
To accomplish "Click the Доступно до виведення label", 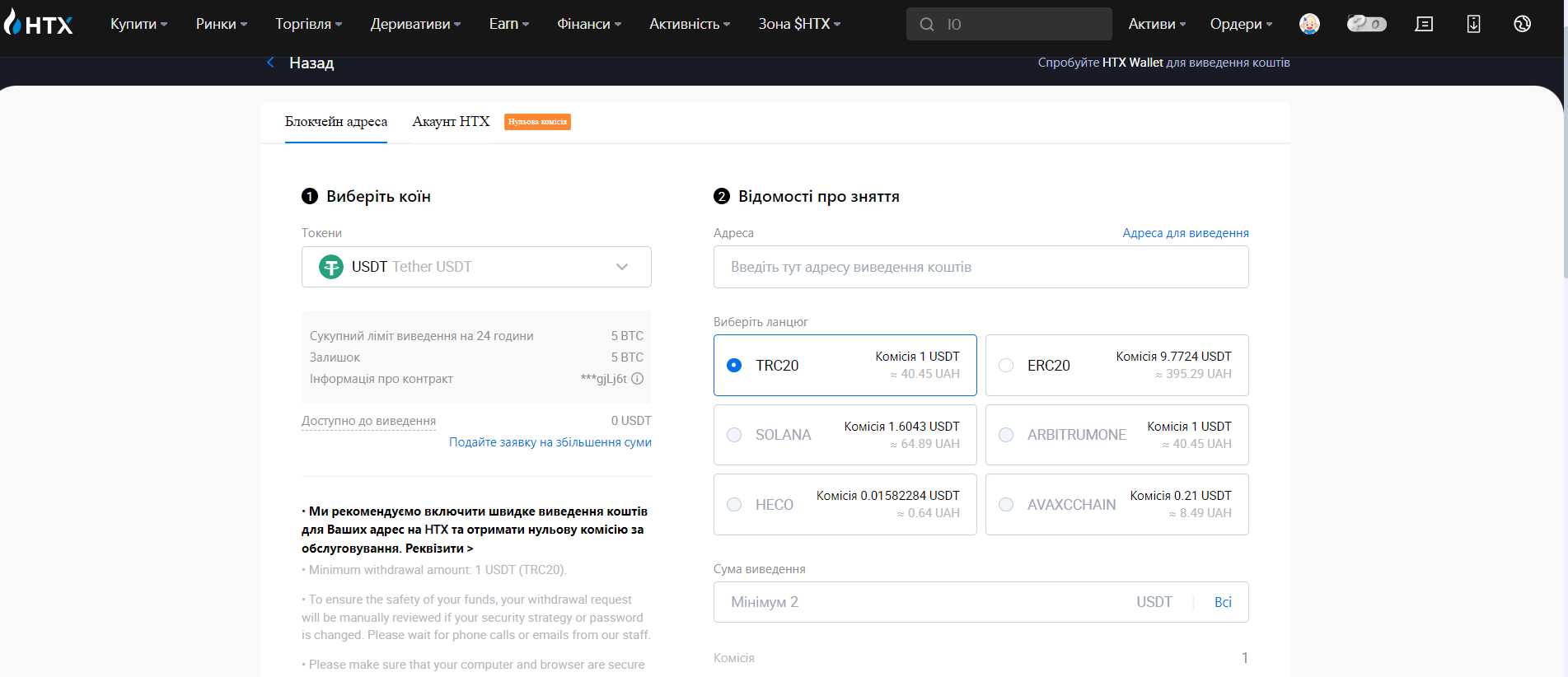I will 368,421.
